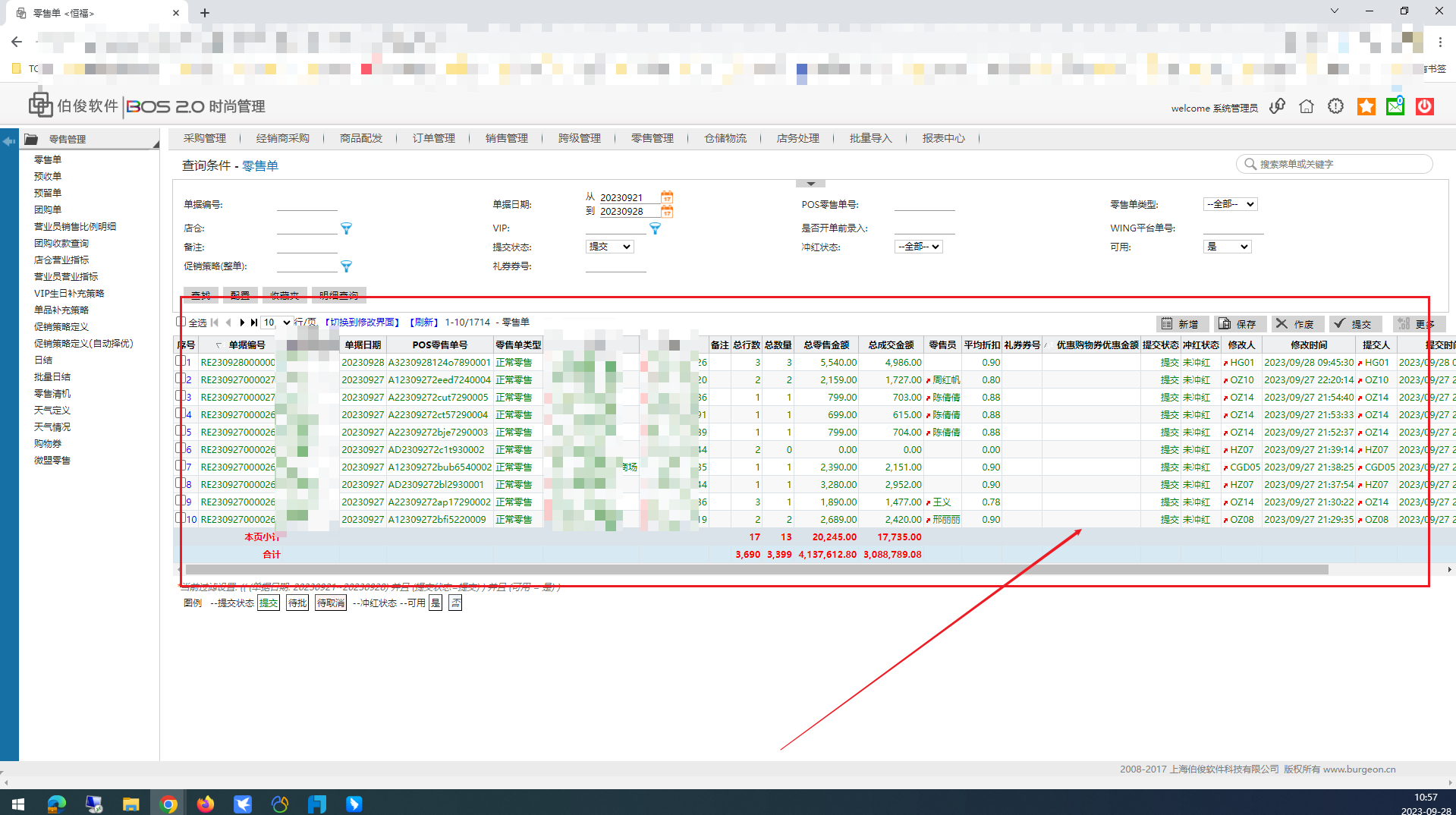This screenshot has height=815, width=1456.
Task: Click the 提交 toolbar button
Action: pyautogui.click(x=1355, y=324)
